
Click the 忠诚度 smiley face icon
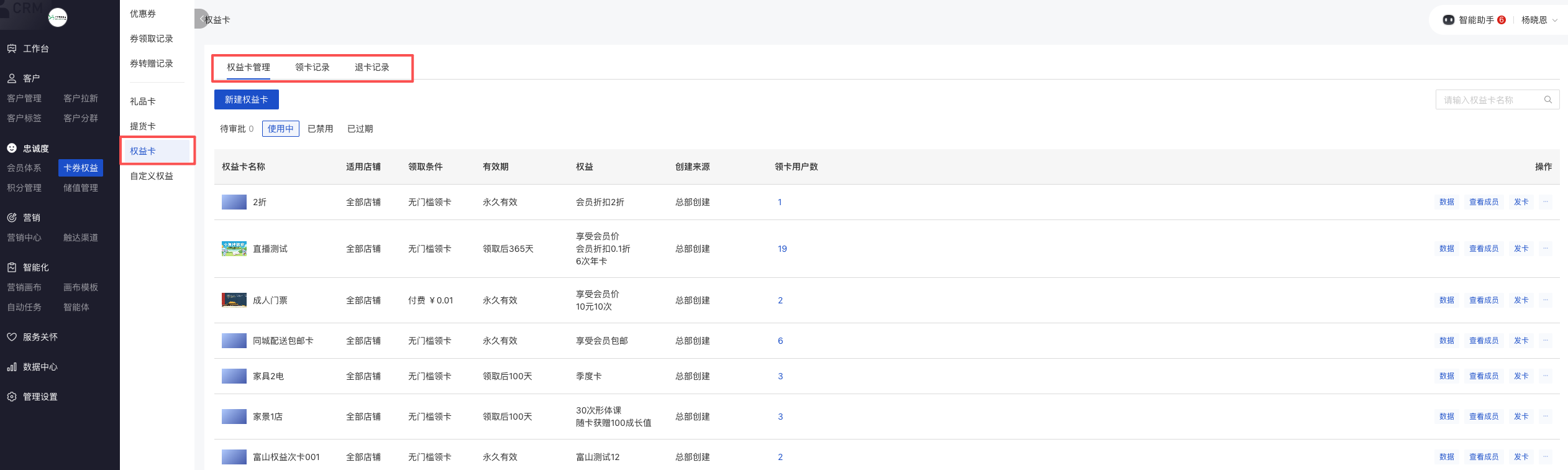[x=12, y=148]
